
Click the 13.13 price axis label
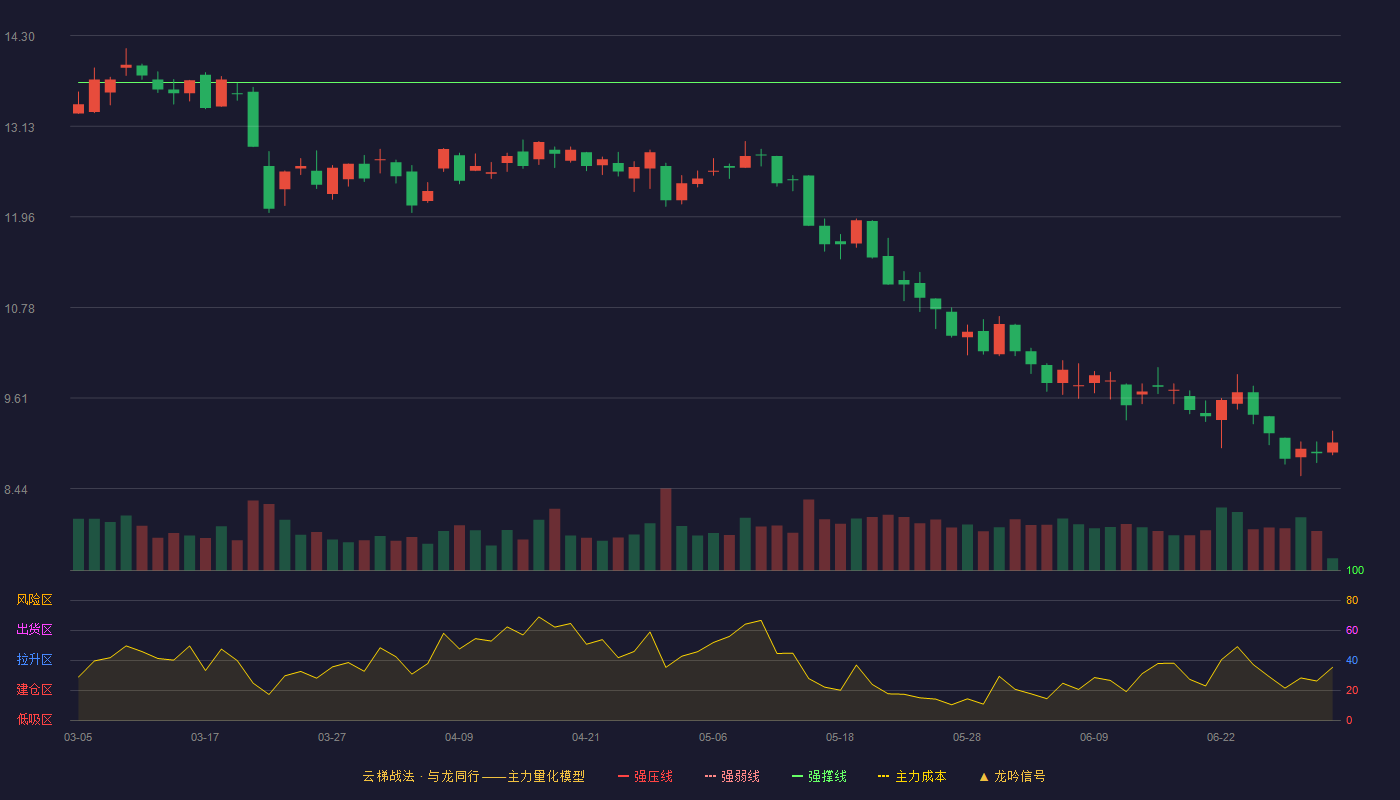(20, 127)
